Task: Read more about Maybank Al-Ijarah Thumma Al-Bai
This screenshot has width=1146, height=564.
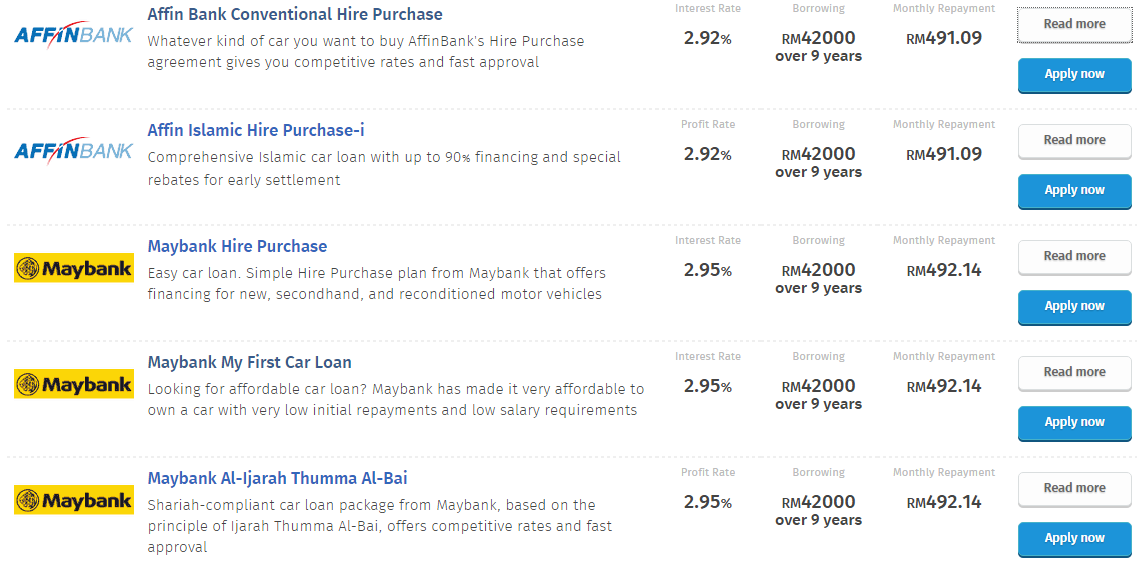Action: [1074, 489]
